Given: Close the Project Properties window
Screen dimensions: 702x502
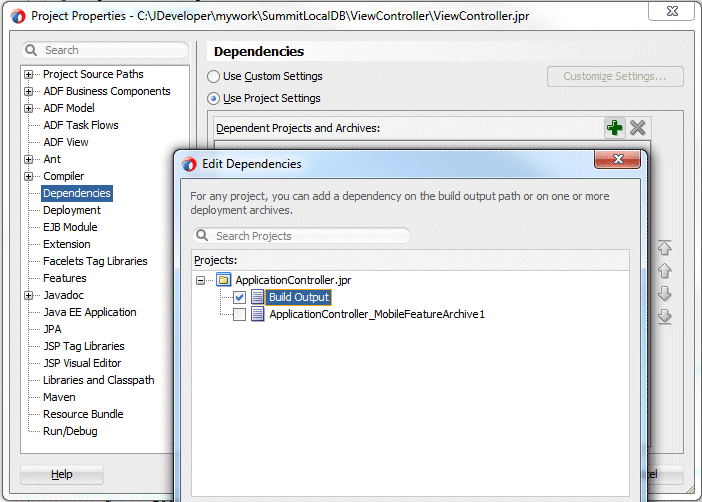Looking at the screenshot, I should point(672,11).
